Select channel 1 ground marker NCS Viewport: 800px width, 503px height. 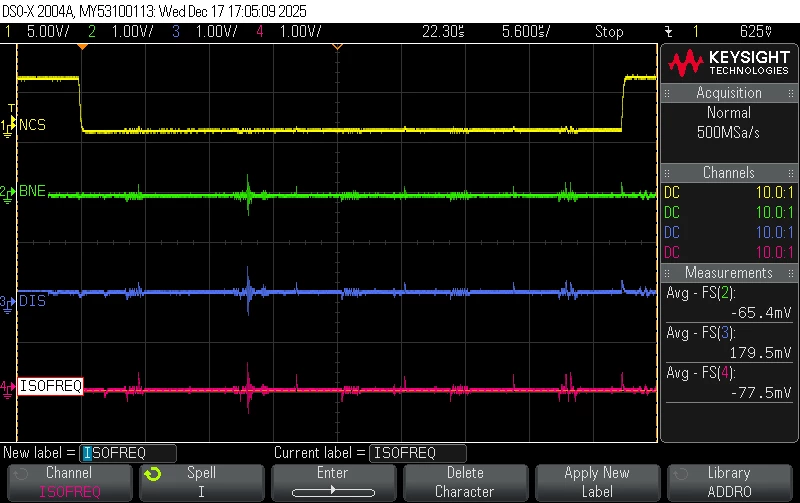point(7,127)
